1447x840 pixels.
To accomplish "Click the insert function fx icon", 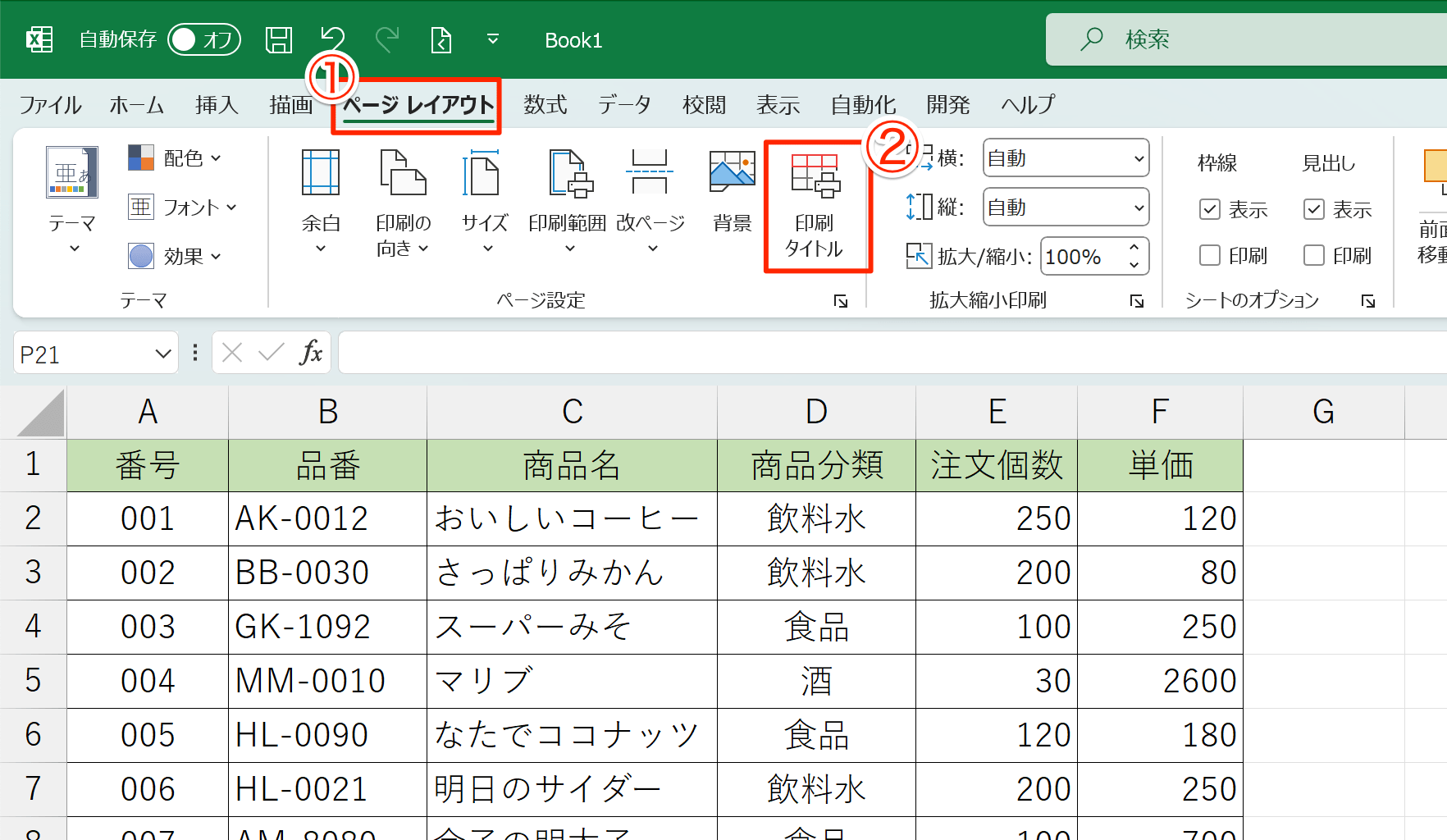I will [x=311, y=353].
